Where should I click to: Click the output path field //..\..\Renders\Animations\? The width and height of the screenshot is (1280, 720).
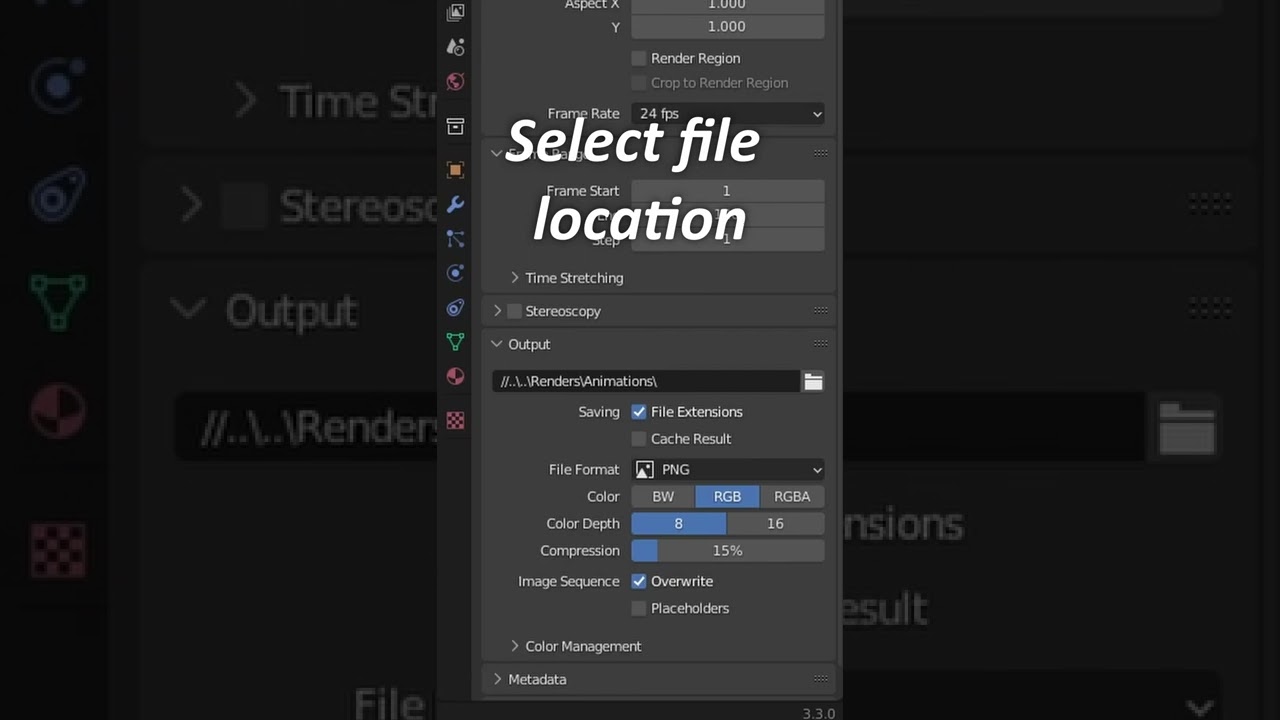(x=646, y=381)
